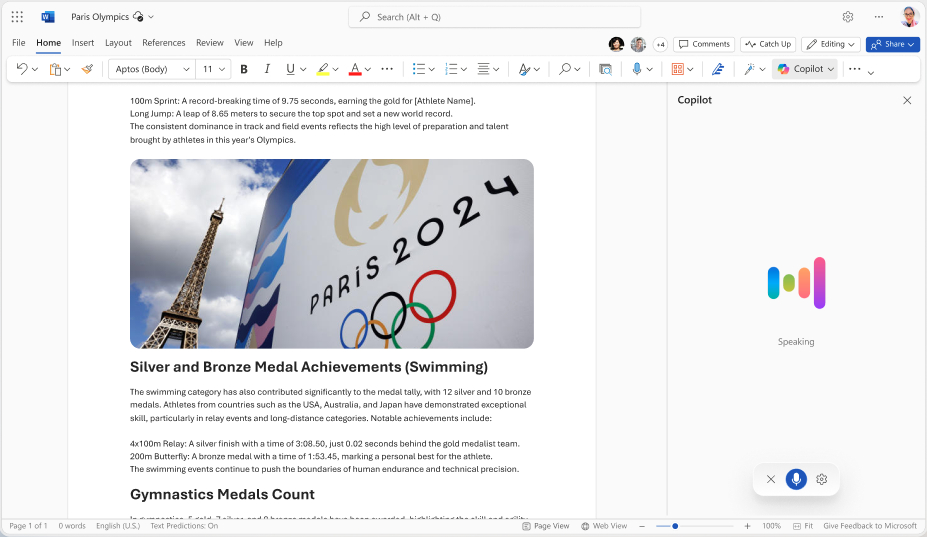The image size is (927, 537).
Task: Click the Find magnifier icon in ribbon
Action: [565, 69]
